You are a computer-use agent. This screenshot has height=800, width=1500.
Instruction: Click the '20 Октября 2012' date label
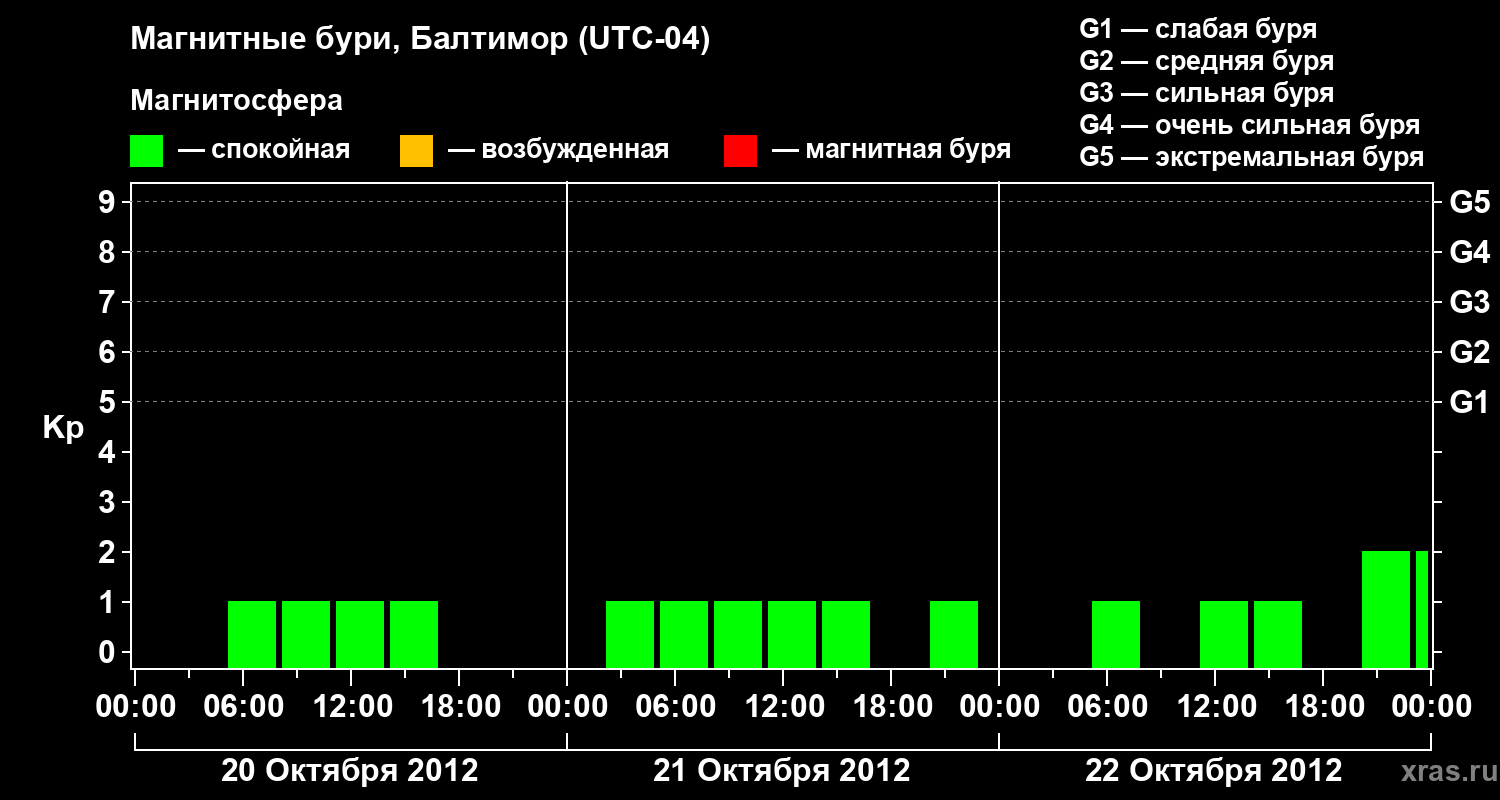click(350, 771)
